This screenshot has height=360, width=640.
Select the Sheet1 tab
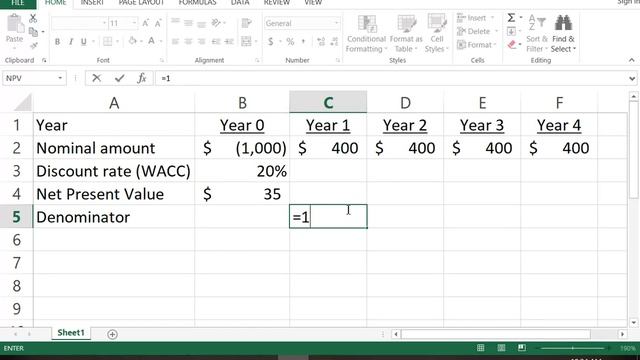(71, 333)
